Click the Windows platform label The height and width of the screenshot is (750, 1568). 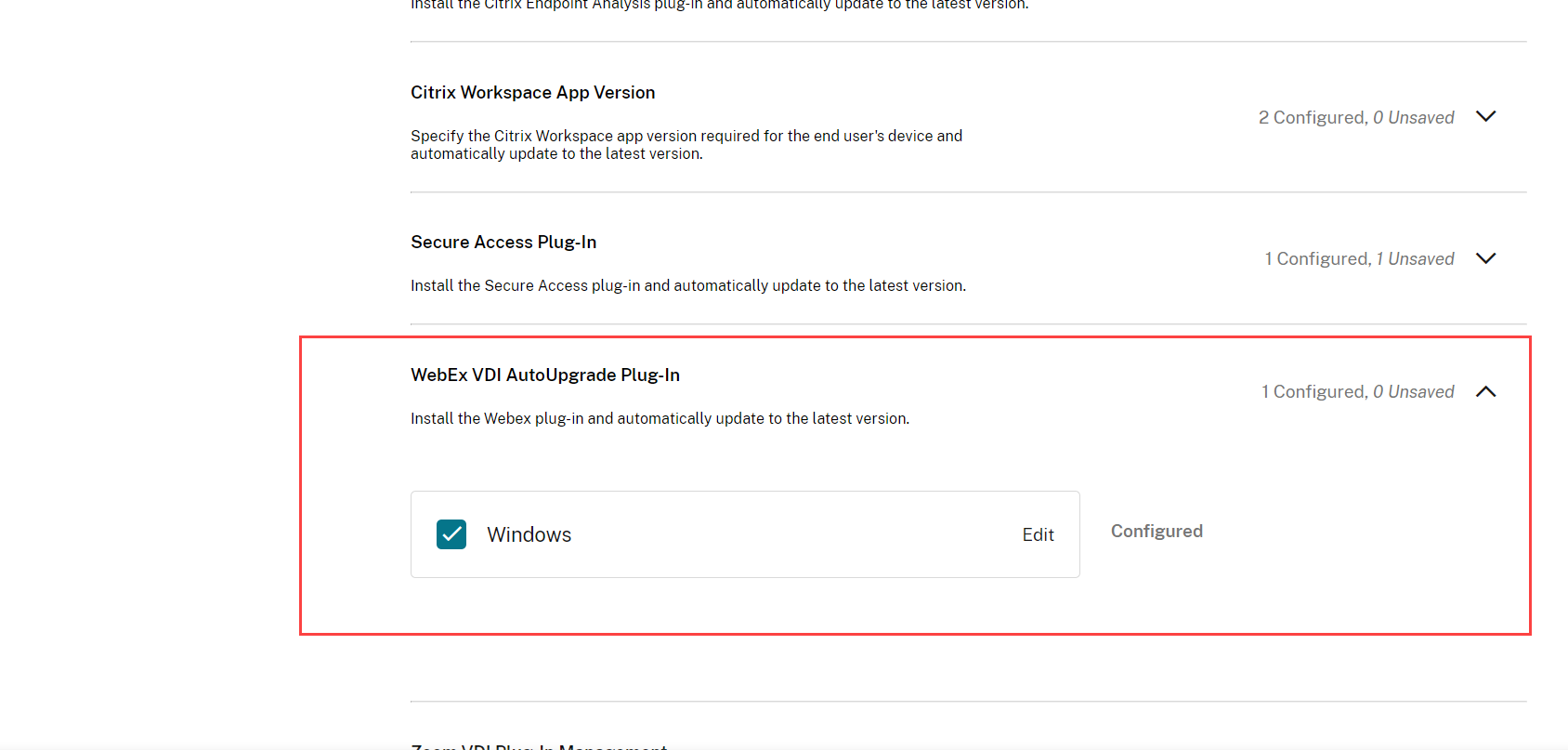529,535
